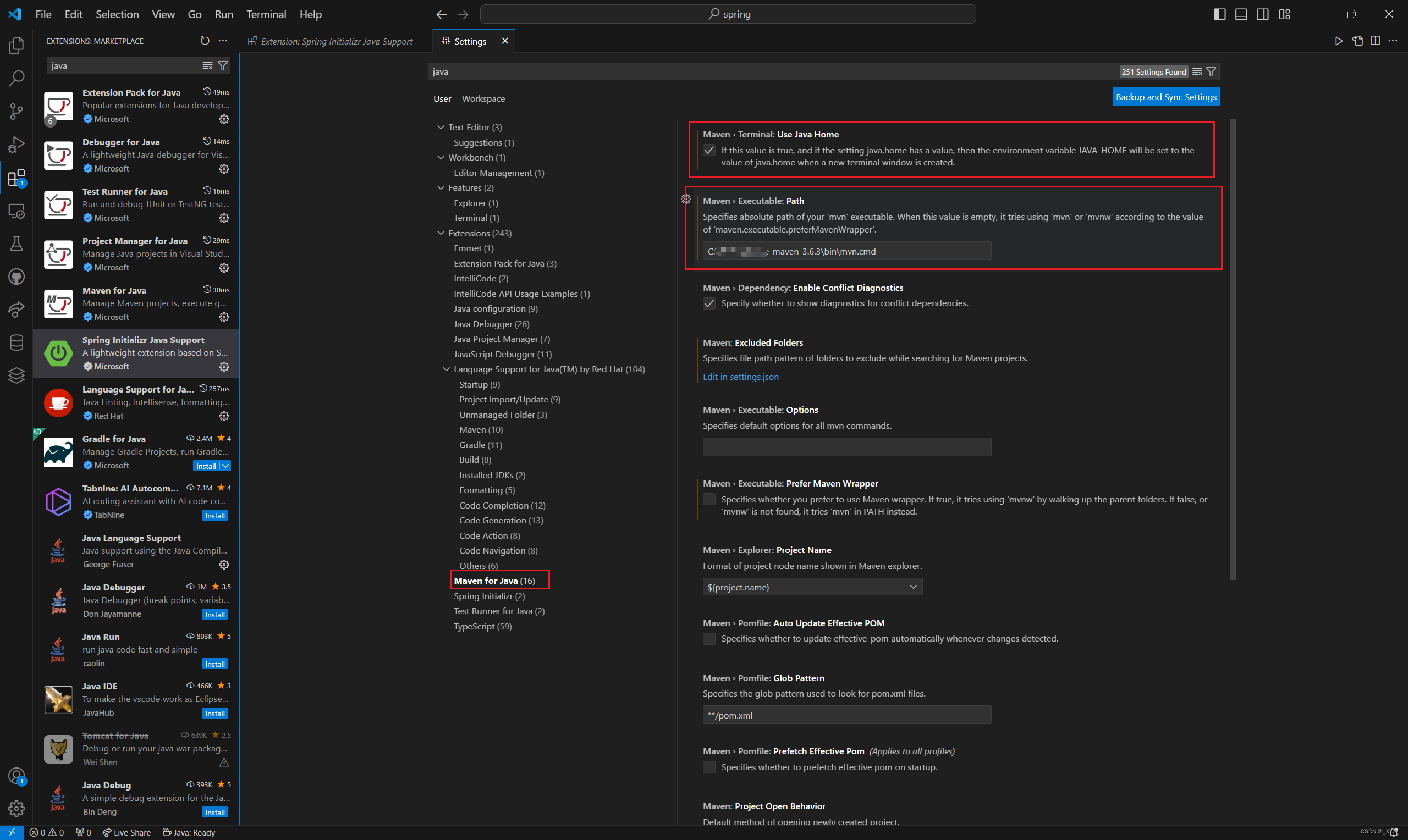Click the extensions filter funnel icon
The image size is (1408, 840).
(223, 65)
